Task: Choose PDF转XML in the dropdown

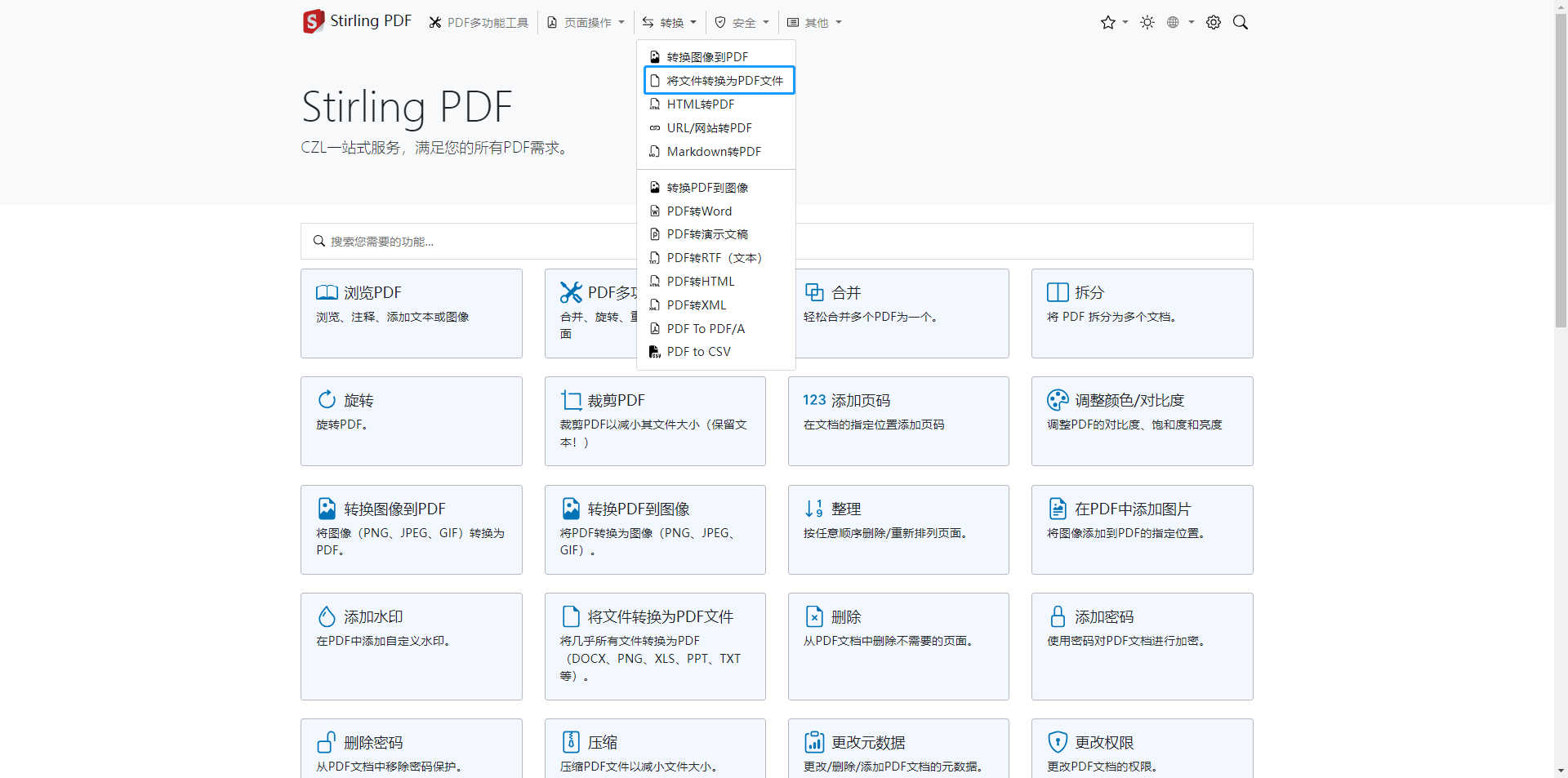Action: click(x=716, y=305)
